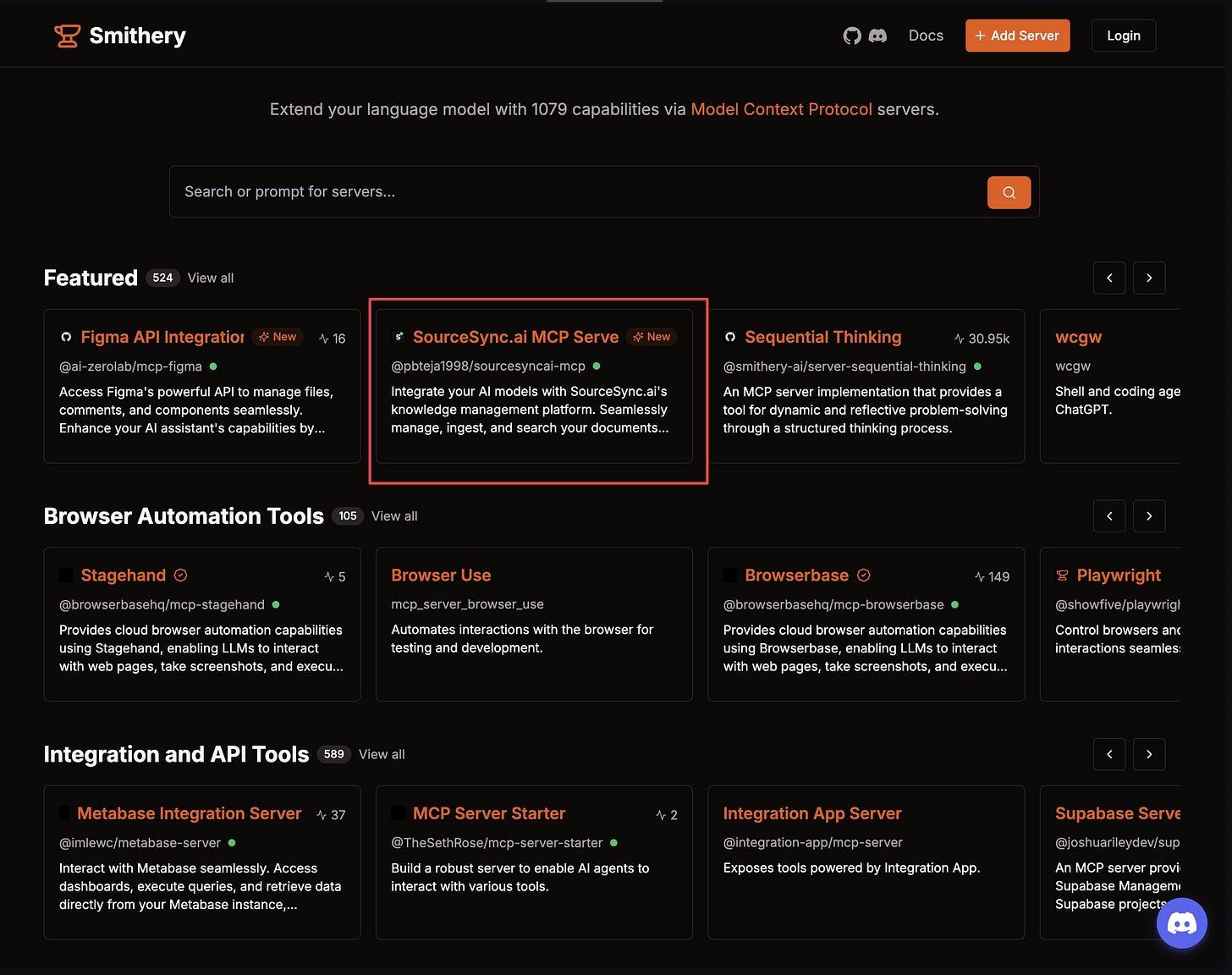Show previous Integration and API Tools
Screen dimensions: 1232x975
(x=1109, y=754)
